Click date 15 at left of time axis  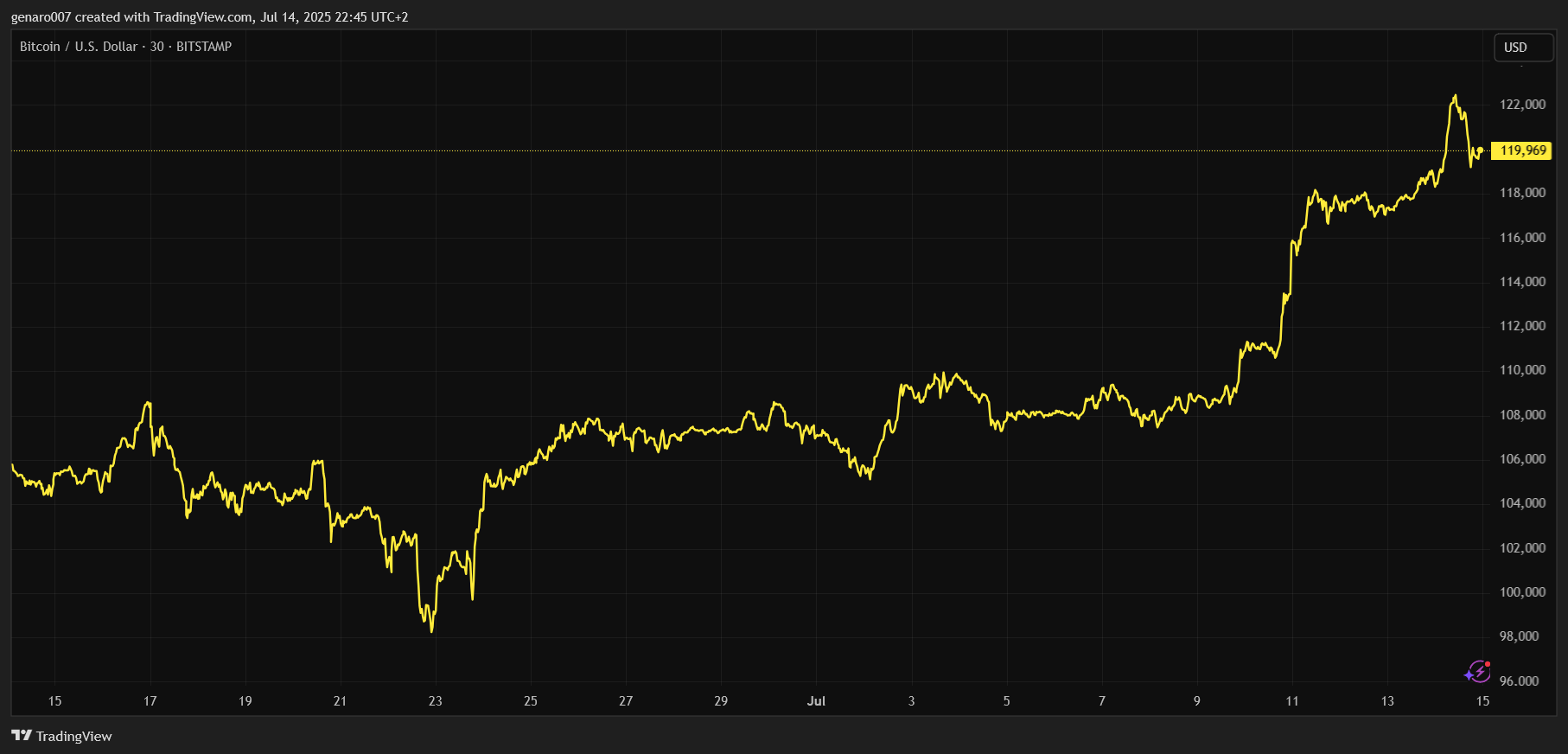pyautogui.click(x=54, y=701)
